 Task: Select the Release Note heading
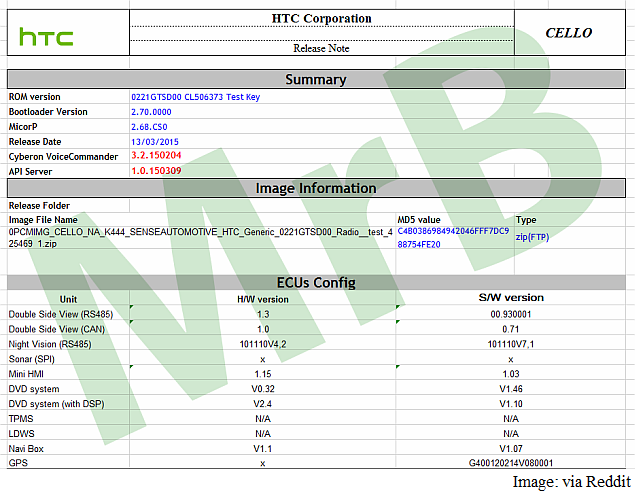tap(322, 48)
